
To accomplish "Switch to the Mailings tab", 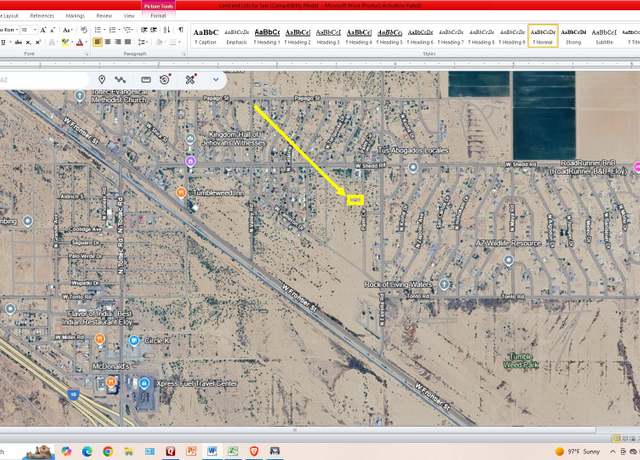I will 75,16.
